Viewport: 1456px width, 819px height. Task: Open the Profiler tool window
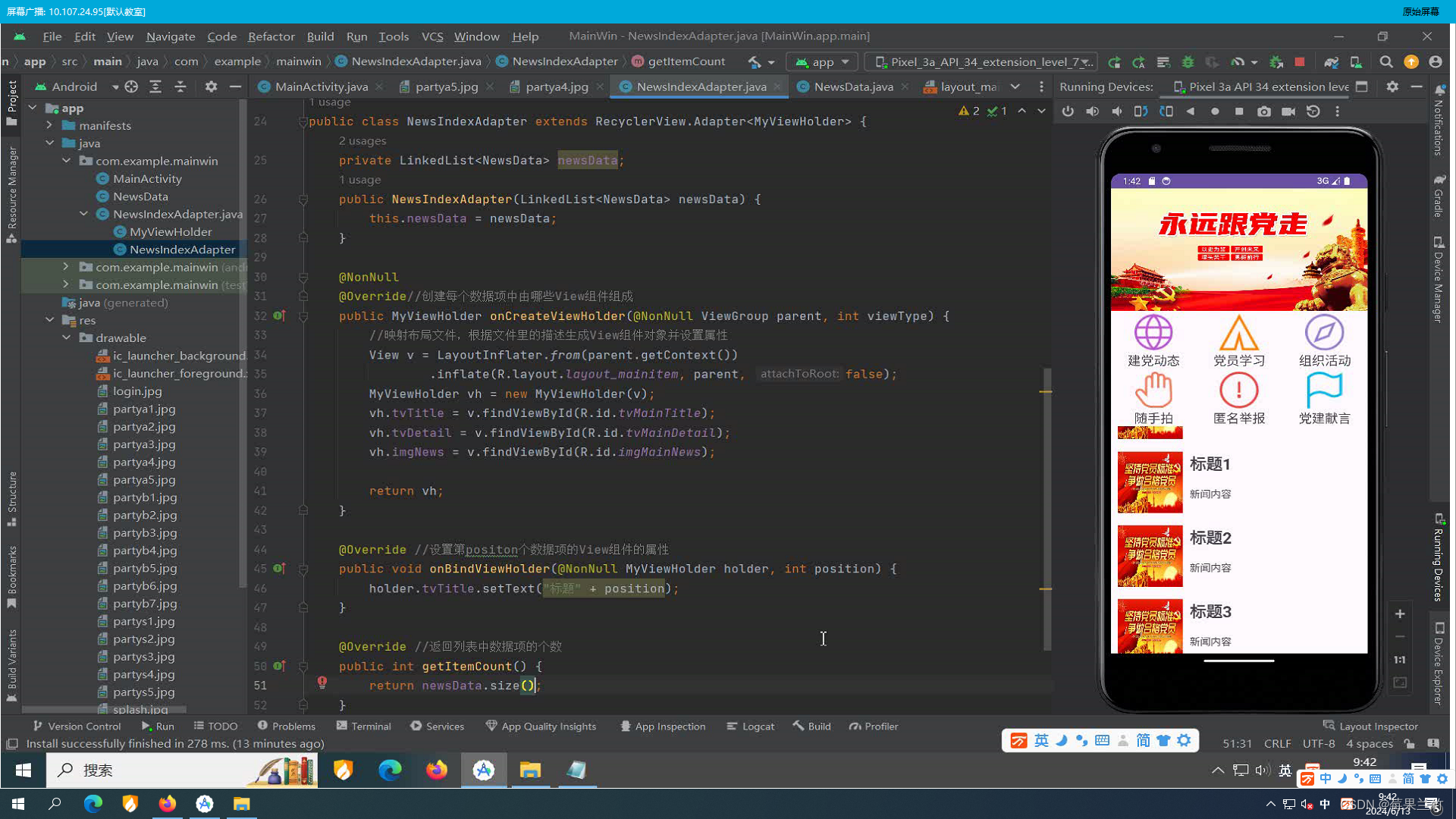pos(873,726)
